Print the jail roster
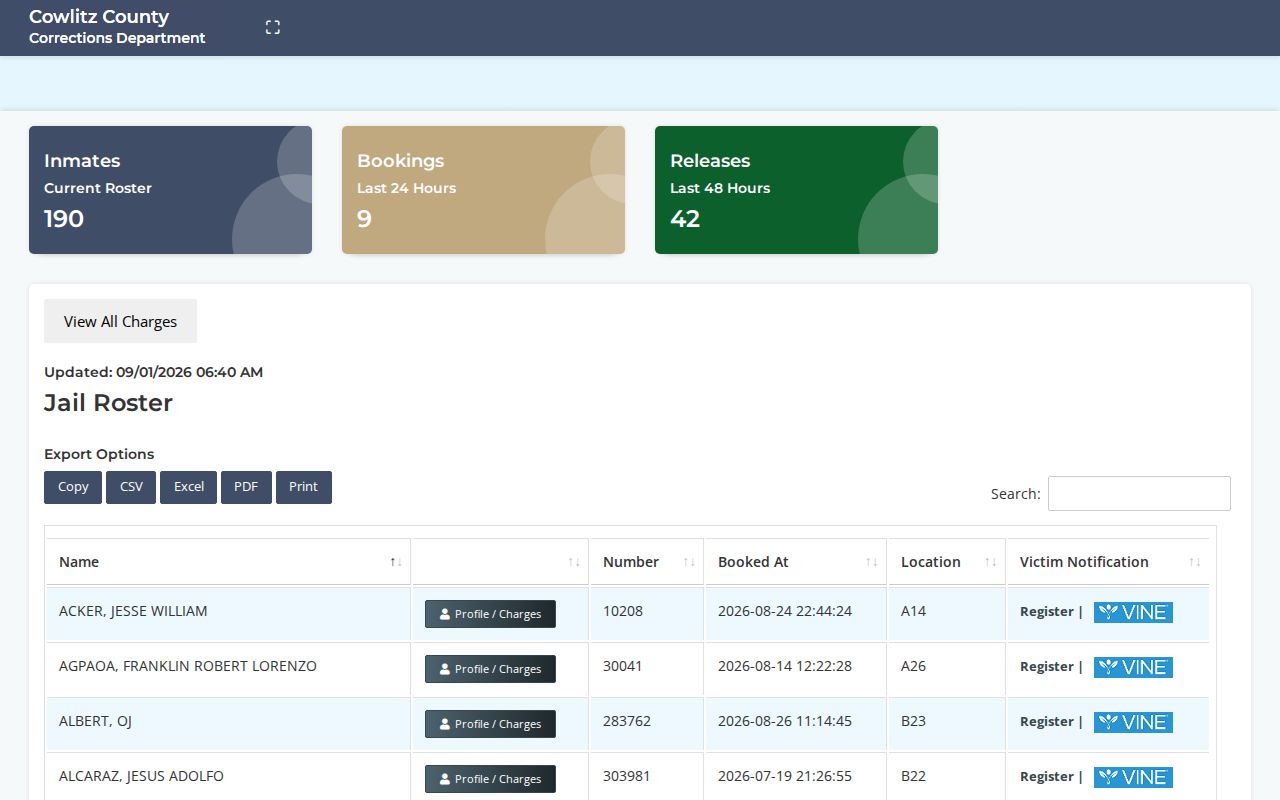Viewport: 1280px width, 800px height. click(x=304, y=487)
